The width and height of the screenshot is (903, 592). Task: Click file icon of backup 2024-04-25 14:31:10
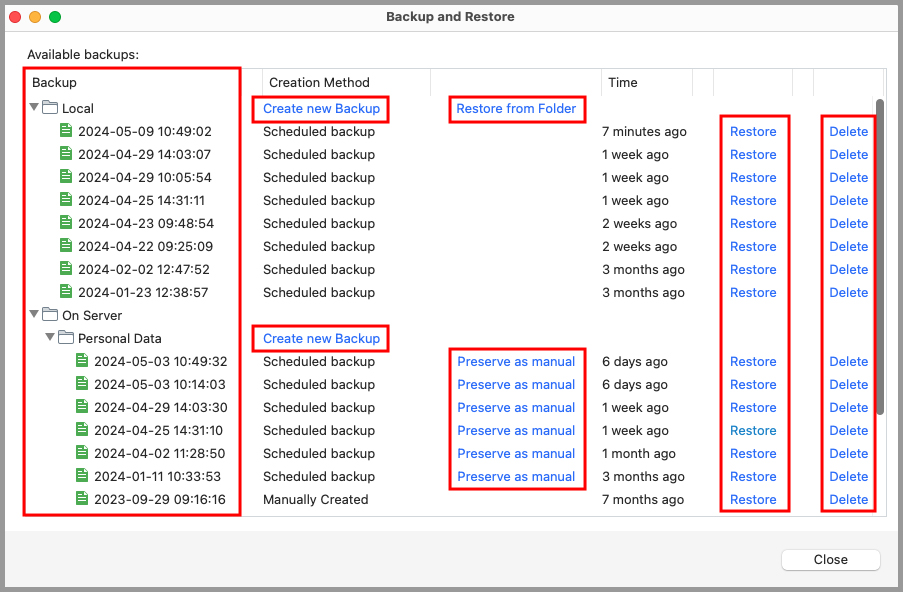pos(82,430)
